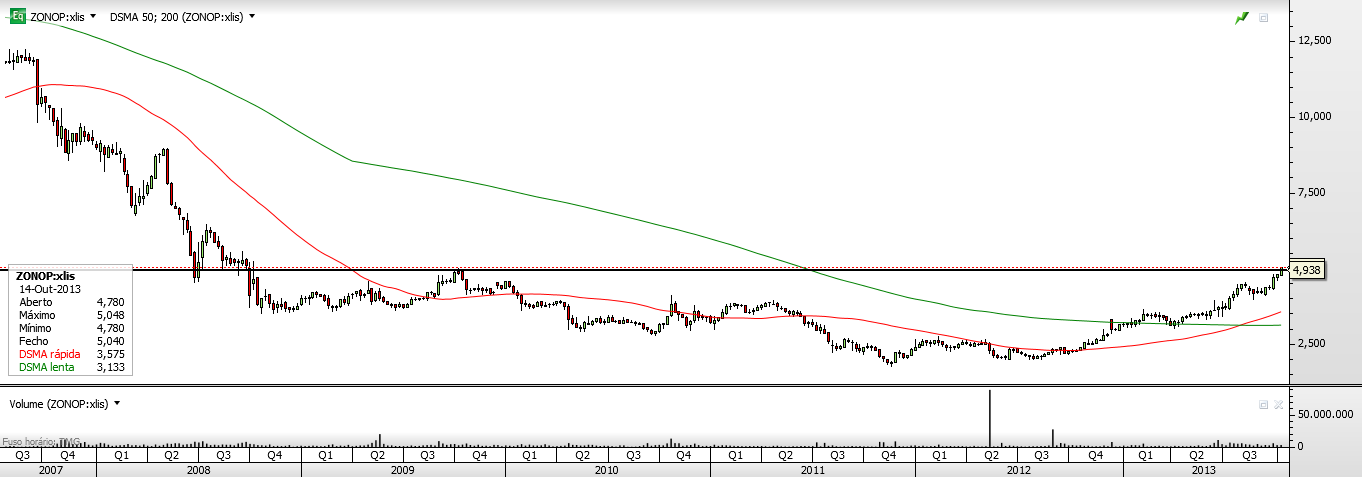This screenshot has width=1362, height=477.
Task: Maximize the Volume panel
Action: click(x=1264, y=404)
